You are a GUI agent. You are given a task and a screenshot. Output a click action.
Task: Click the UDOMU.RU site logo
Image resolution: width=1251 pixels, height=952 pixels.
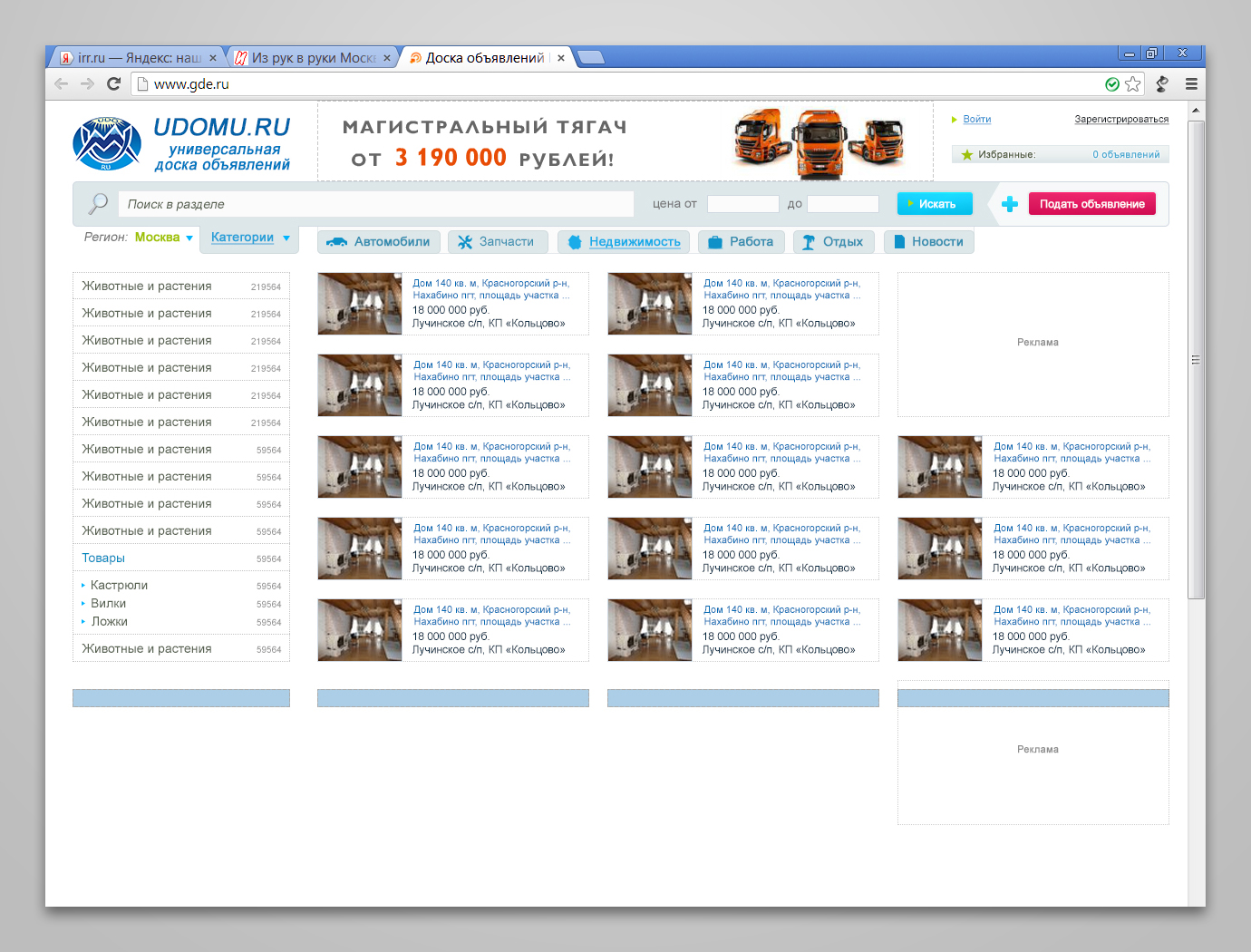click(x=181, y=143)
